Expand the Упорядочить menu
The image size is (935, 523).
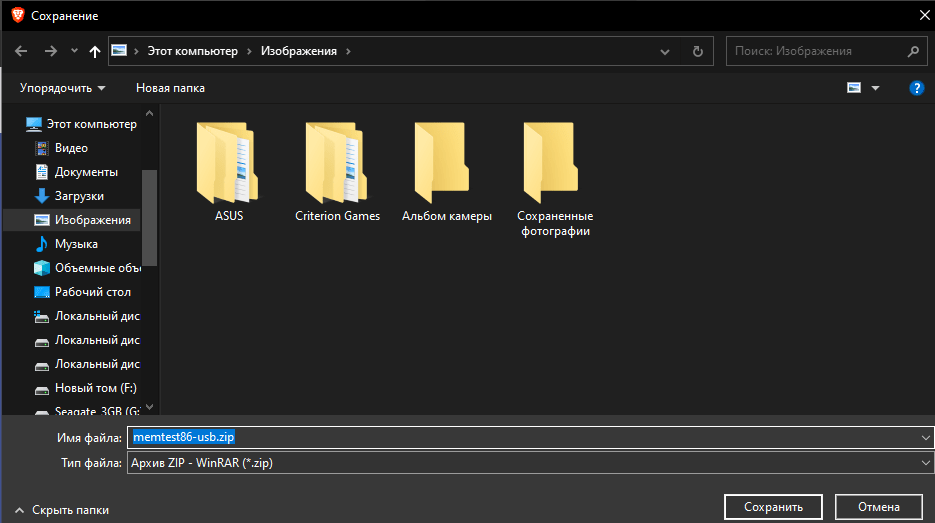tap(62, 88)
